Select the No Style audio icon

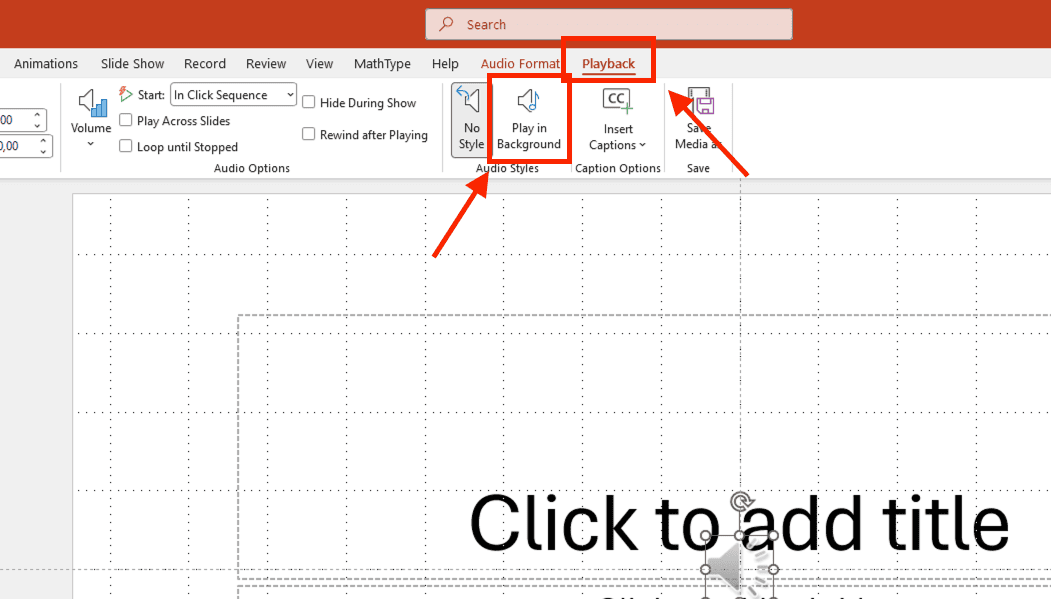click(469, 101)
